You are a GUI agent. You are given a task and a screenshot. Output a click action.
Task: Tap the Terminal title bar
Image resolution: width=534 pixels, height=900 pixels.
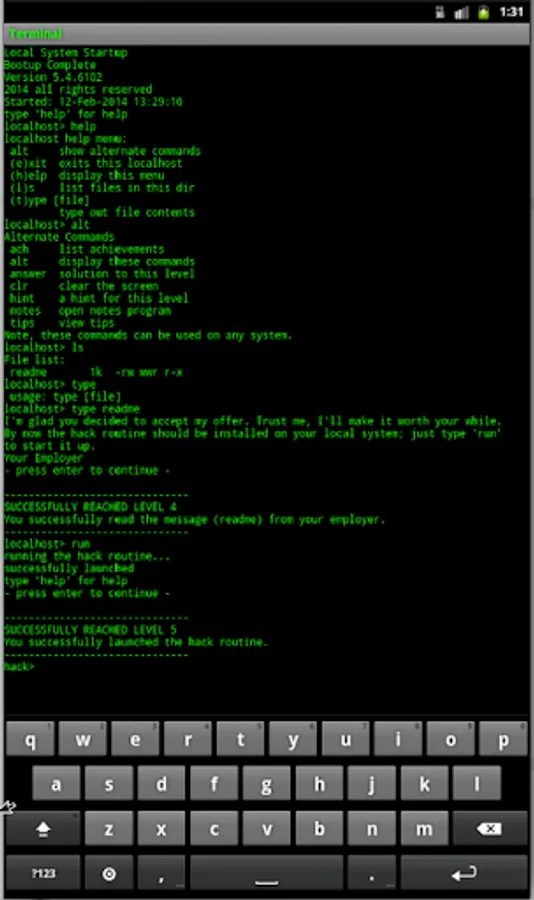(266, 34)
